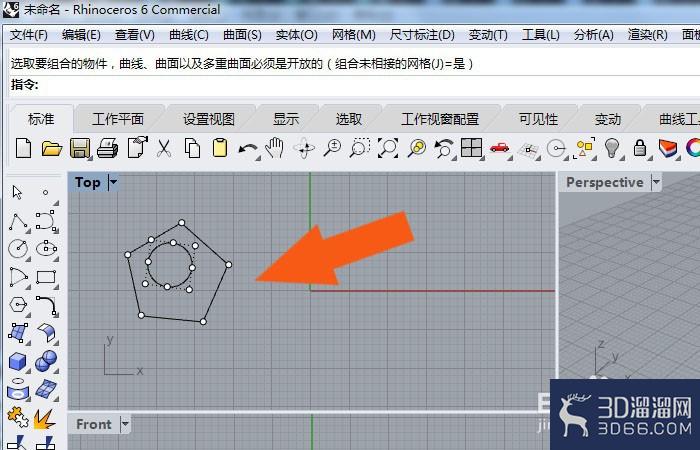
Task: Click the Perspective viewport title label
Action: pyautogui.click(x=605, y=182)
